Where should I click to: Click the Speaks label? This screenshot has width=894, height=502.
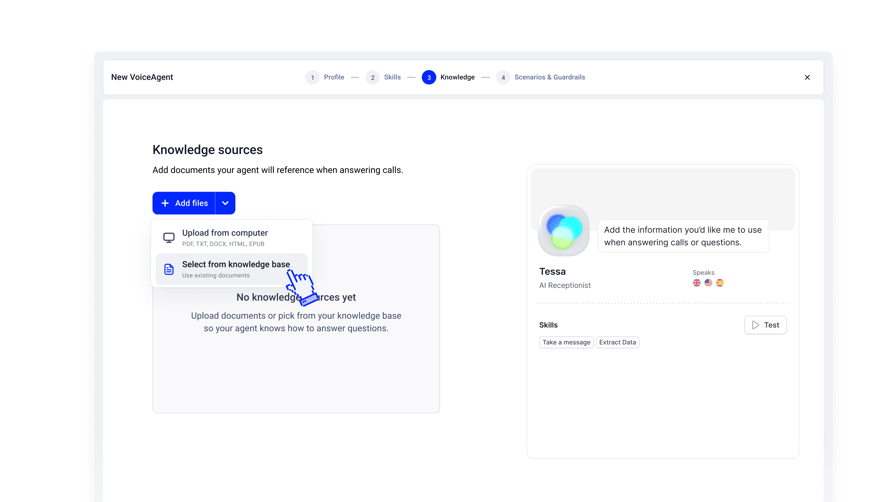tap(704, 273)
